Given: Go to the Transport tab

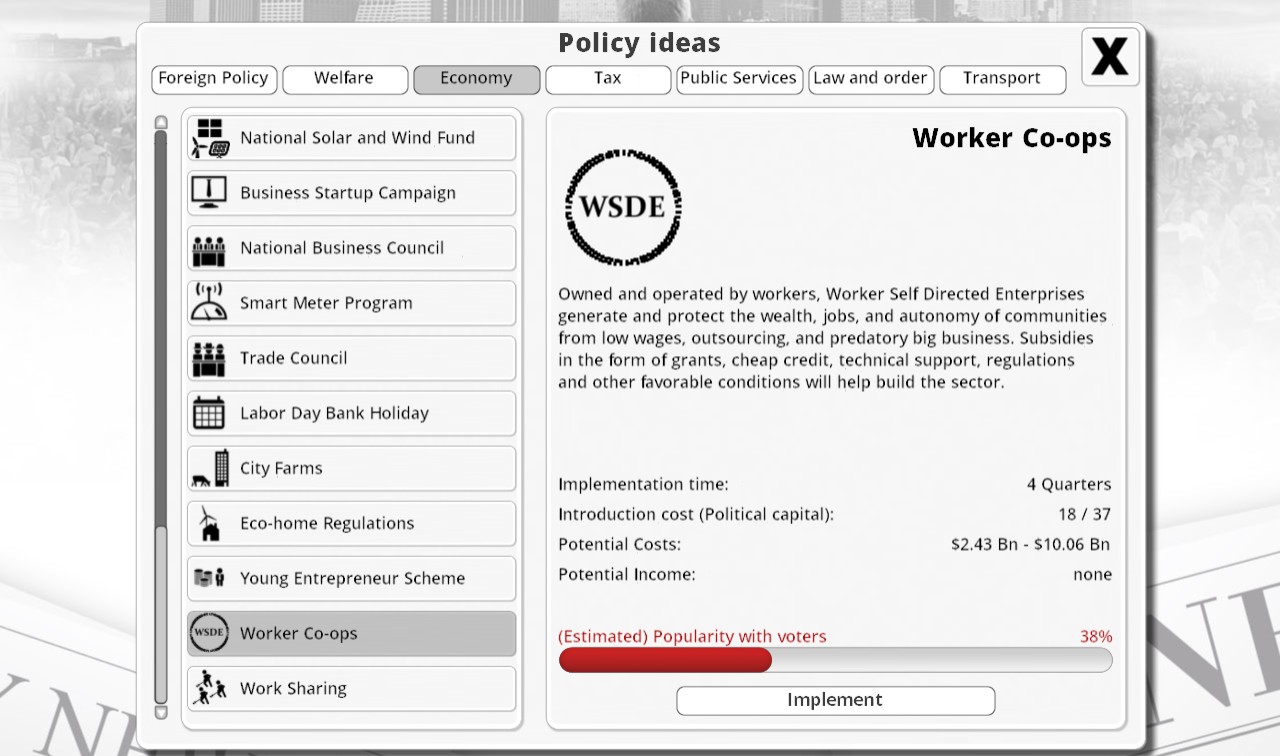Looking at the screenshot, I should click(x=1002, y=79).
